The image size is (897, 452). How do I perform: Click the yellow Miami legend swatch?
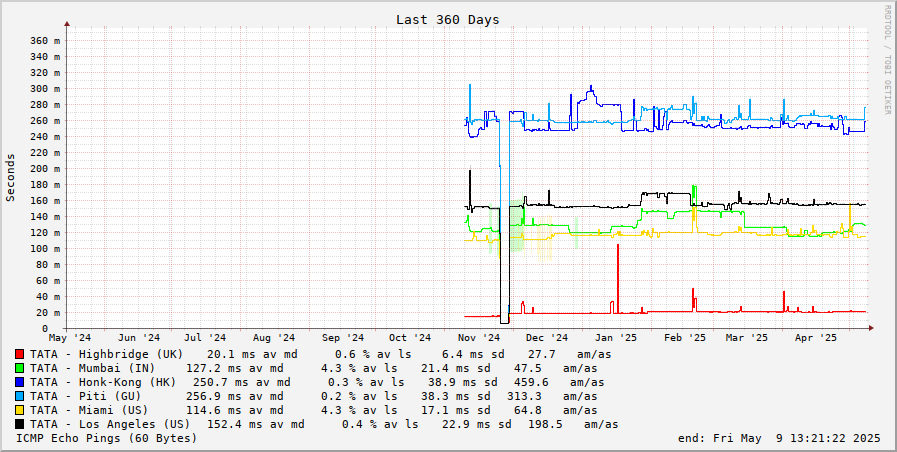pyautogui.click(x=20, y=410)
